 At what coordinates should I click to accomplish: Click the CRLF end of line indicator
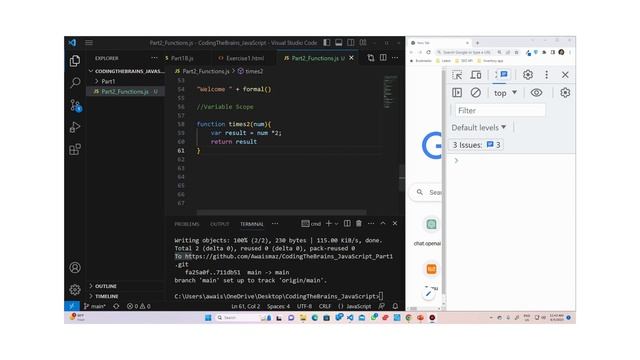click(325, 306)
